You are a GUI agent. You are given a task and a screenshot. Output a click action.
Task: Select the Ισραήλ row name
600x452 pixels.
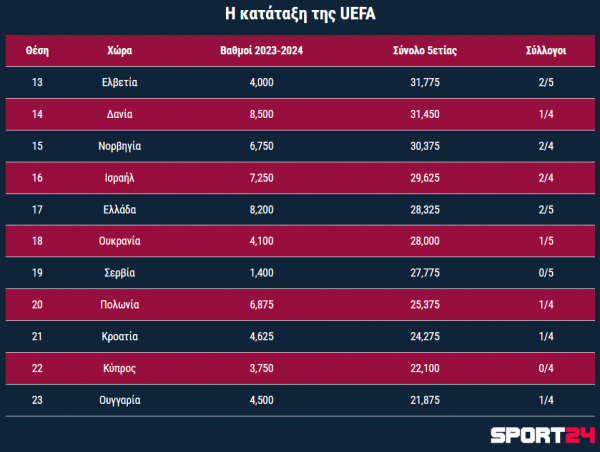(x=119, y=178)
